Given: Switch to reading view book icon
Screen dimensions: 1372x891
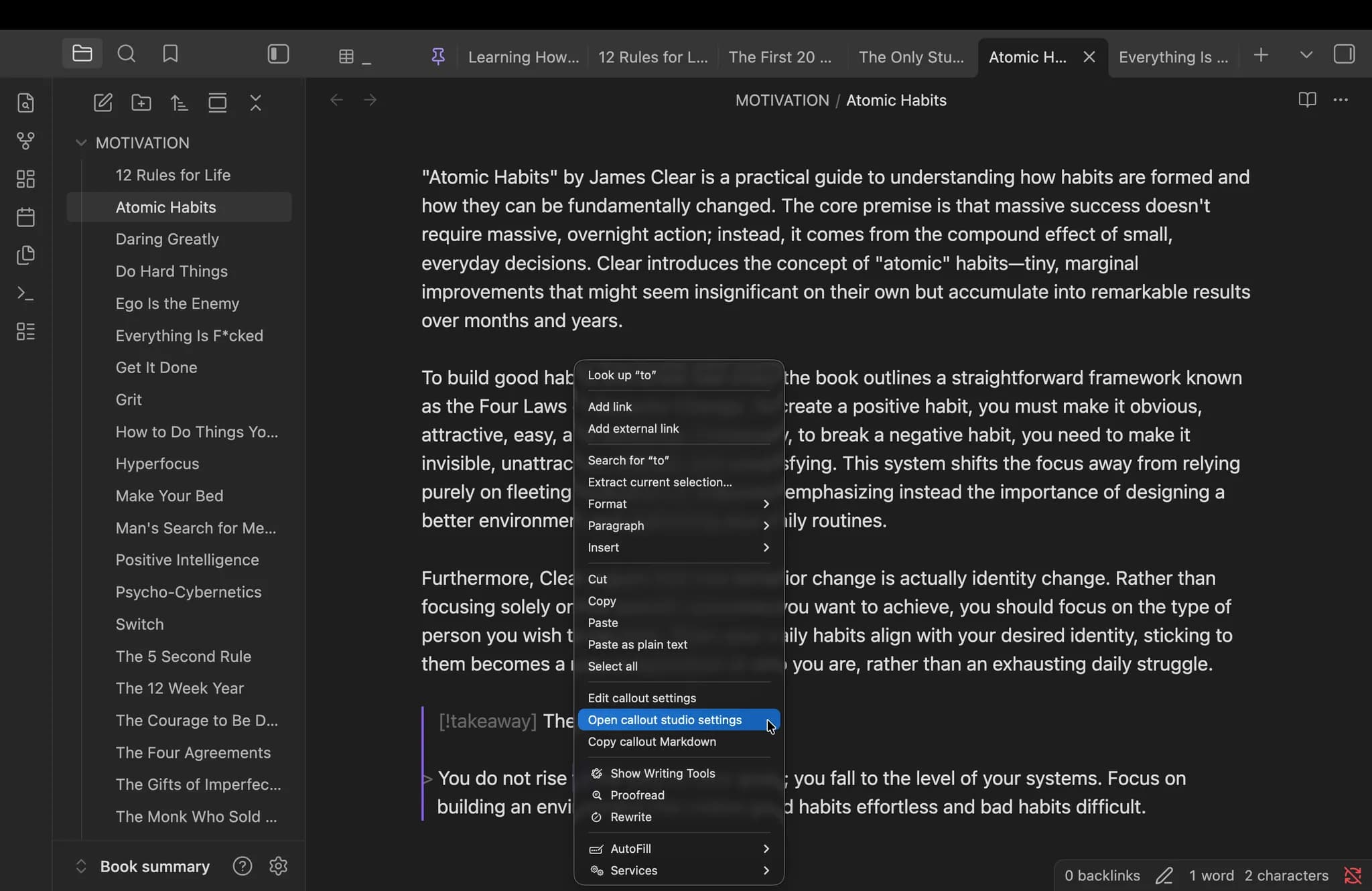Looking at the screenshot, I should (x=1307, y=100).
